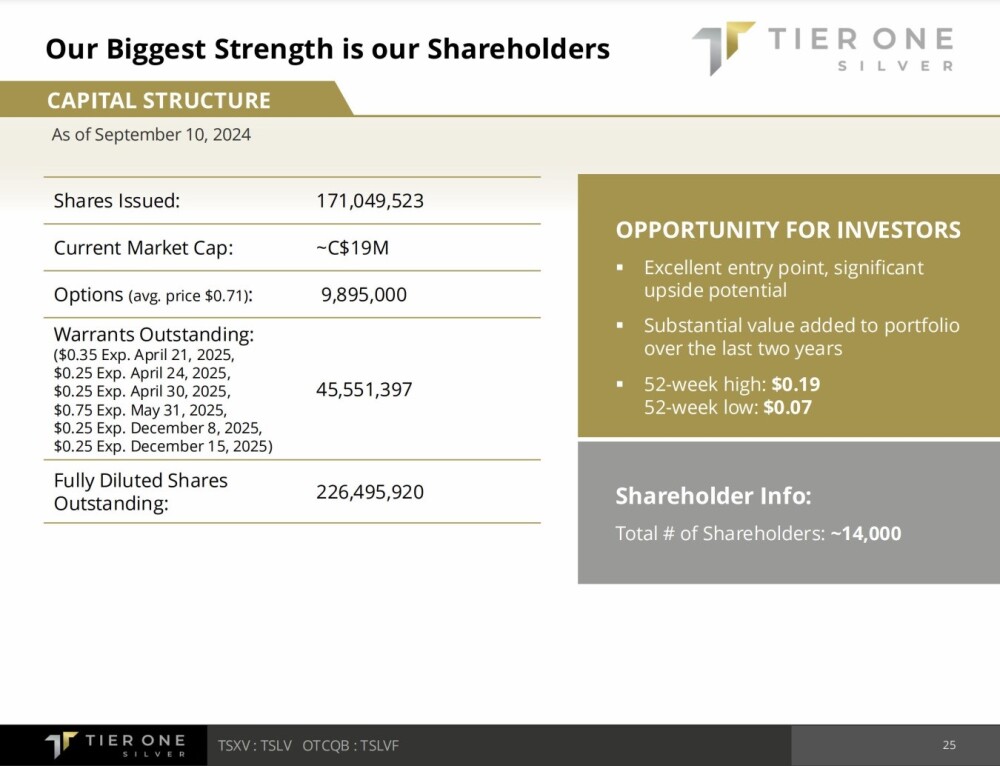Click the Warrants Outstanding row label
The height and width of the screenshot is (766, 1000).
pyautogui.click(x=154, y=333)
